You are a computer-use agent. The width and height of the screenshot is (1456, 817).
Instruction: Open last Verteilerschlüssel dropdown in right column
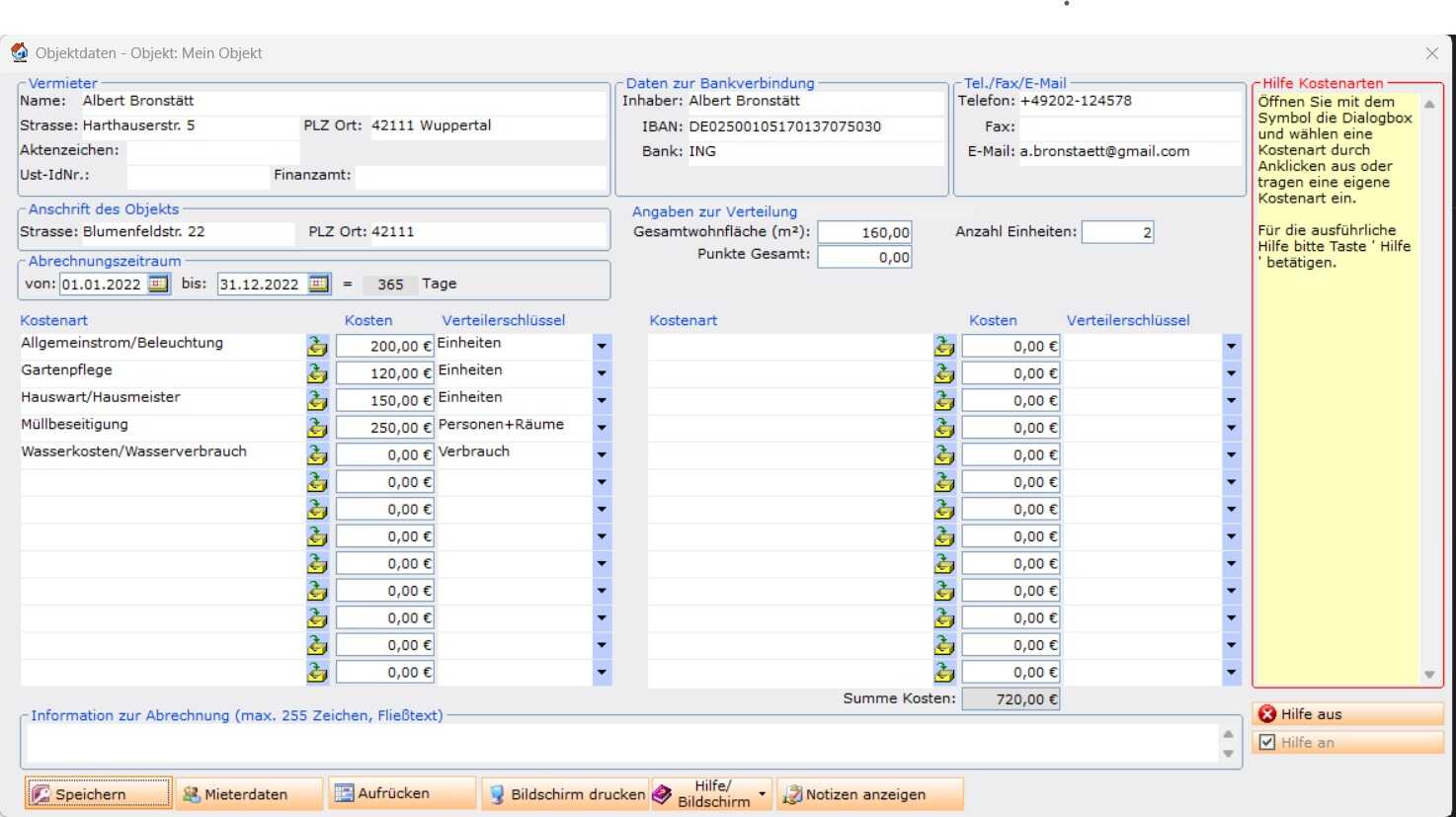click(1231, 672)
